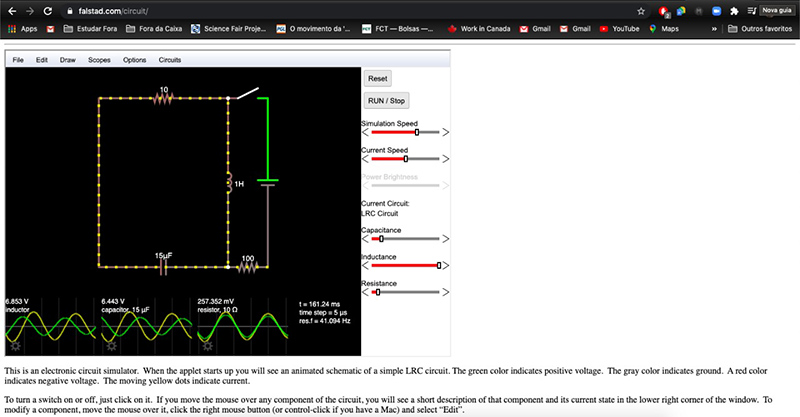Expand hidden bookmarks with double chevron
The height and width of the screenshot is (417, 800).
pos(714,29)
